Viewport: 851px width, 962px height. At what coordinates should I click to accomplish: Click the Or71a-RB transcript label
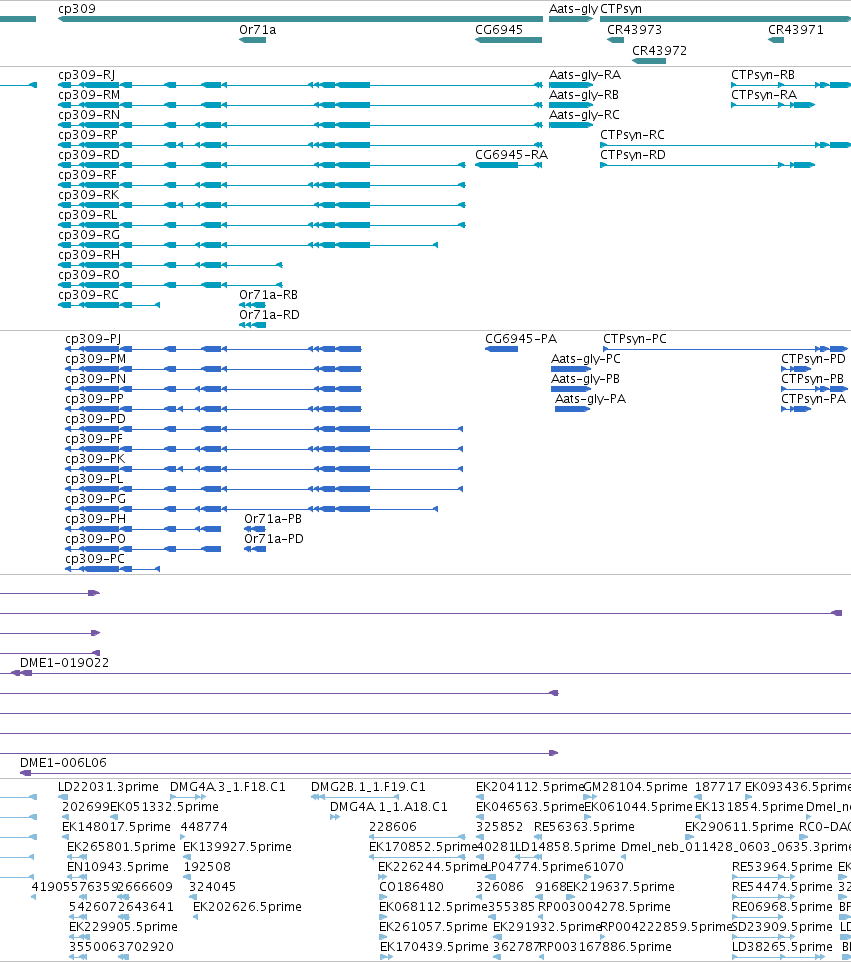(269, 295)
